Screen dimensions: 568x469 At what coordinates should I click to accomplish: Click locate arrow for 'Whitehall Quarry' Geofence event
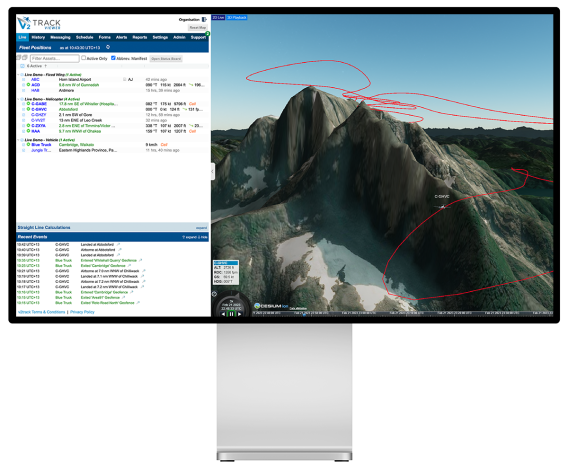pyautogui.click(x=141, y=260)
